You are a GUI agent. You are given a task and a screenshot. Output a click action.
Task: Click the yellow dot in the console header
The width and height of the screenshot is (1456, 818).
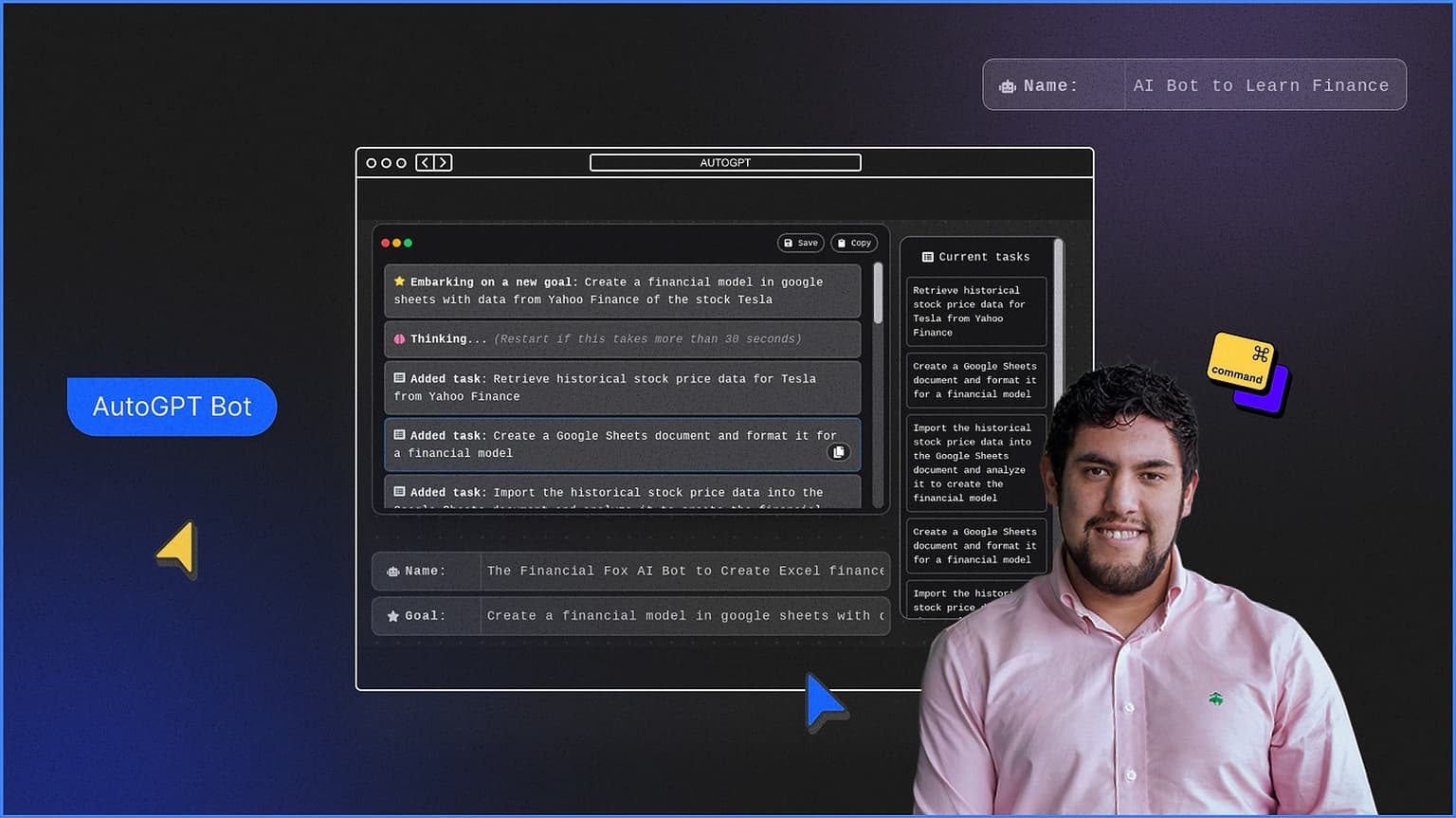tap(397, 243)
